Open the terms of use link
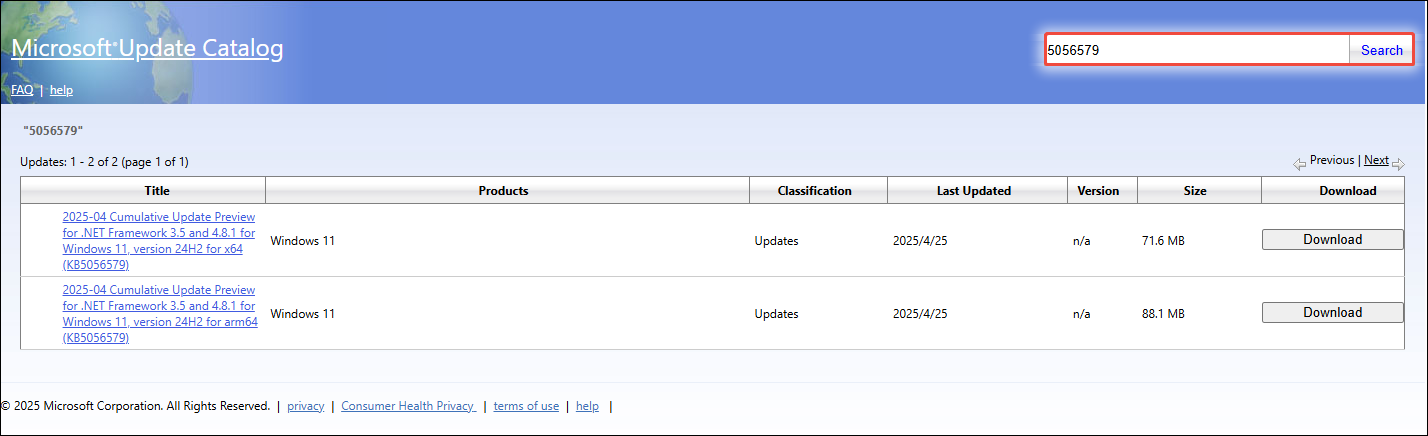This screenshot has height=436, width=1428. coord(526,406)
